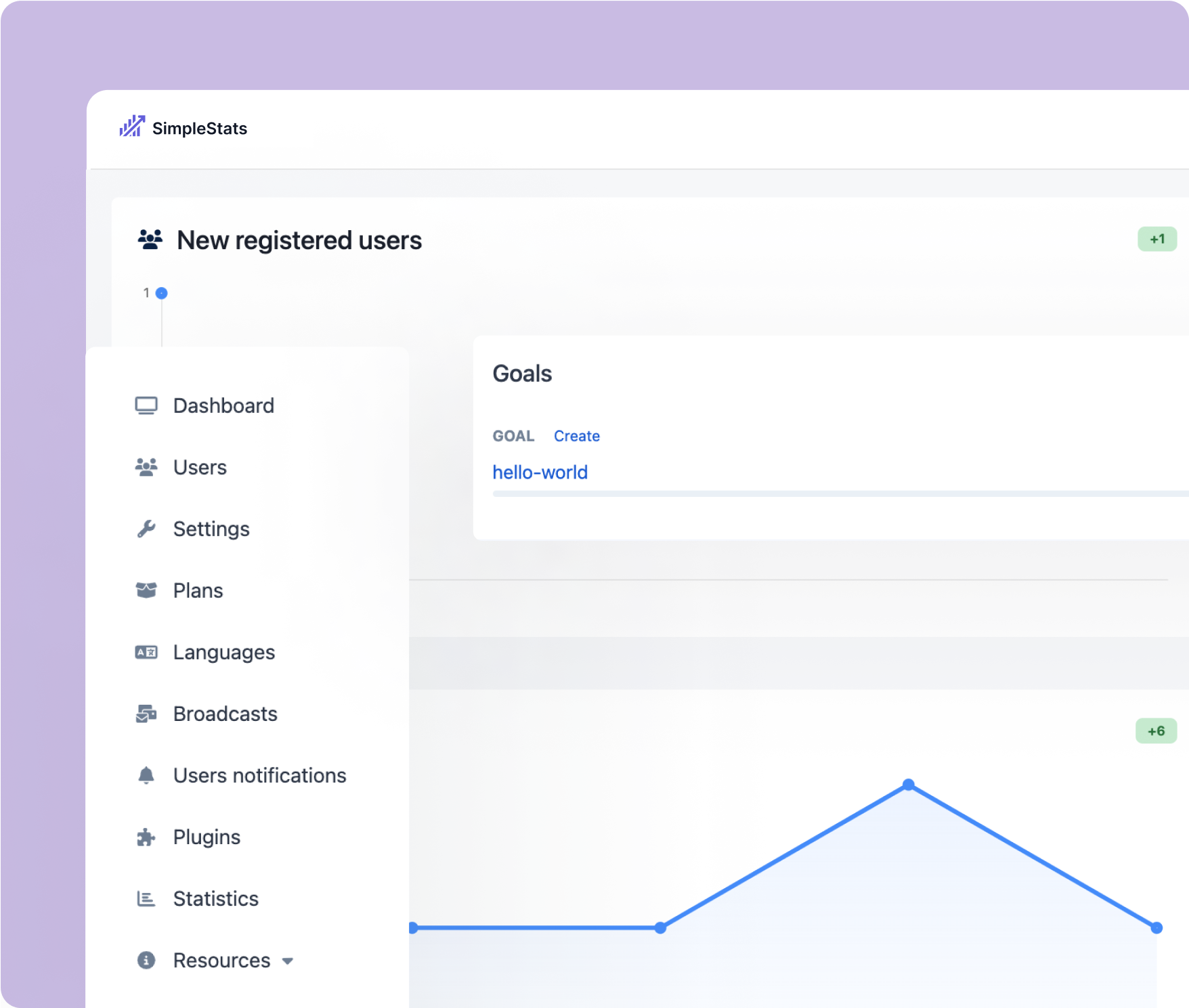
Task: Open the hello-world goal link
Action: 540,472
